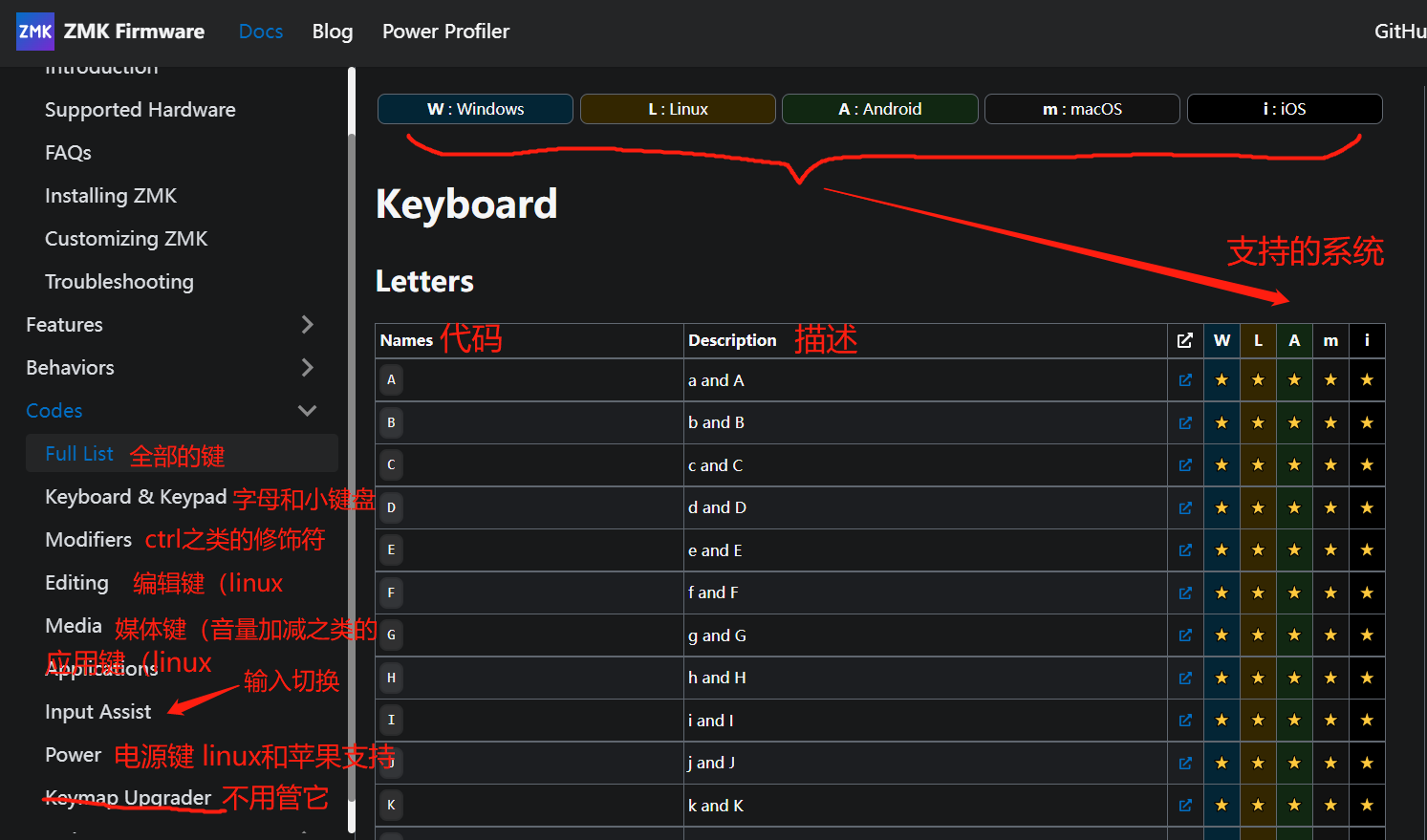This screenshot has height=840, width=1427.
Task: Click key code K in Names column
Action: 391,806
